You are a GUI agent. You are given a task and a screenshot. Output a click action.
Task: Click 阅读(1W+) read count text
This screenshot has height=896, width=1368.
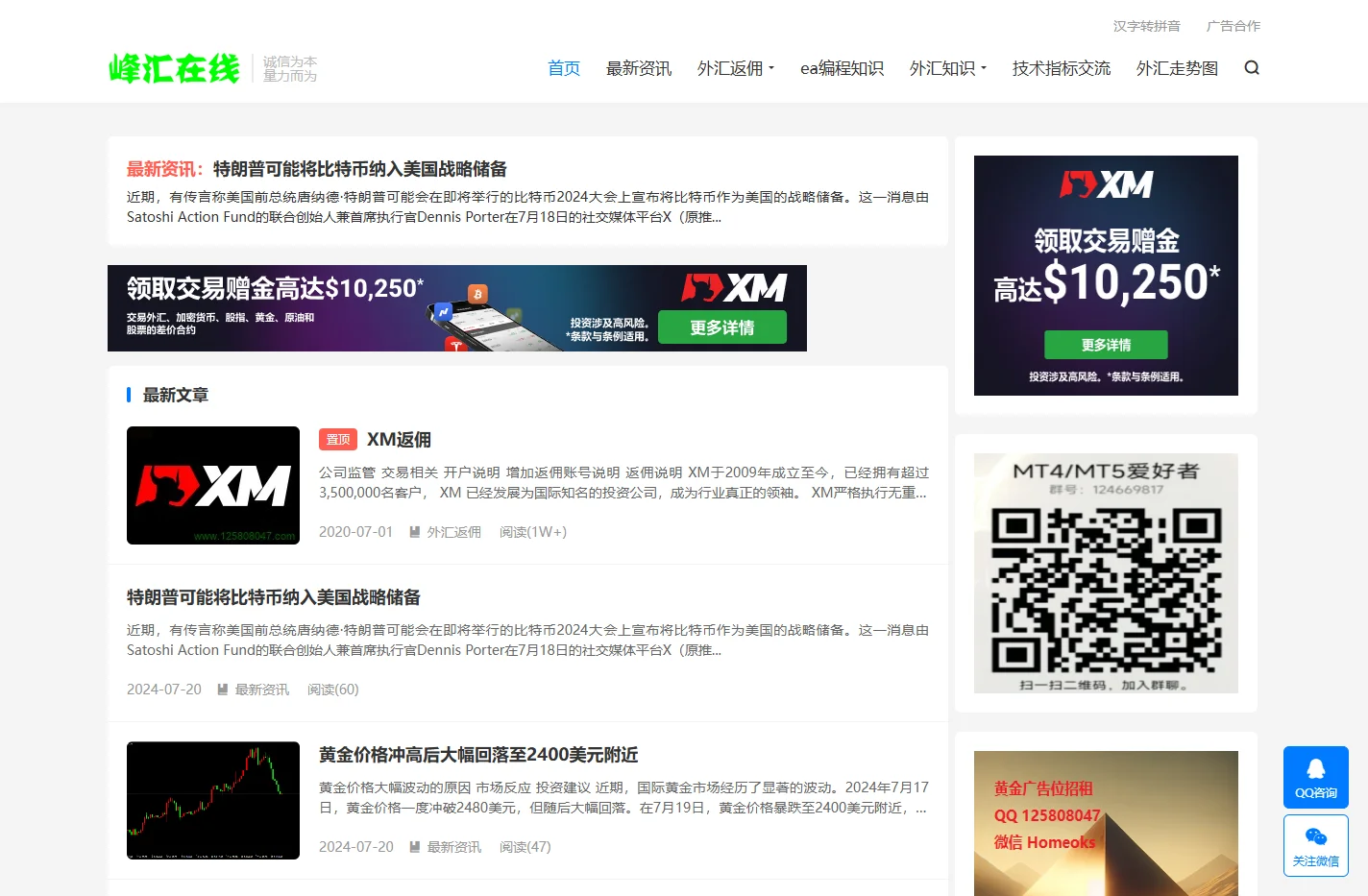point(533,532)
